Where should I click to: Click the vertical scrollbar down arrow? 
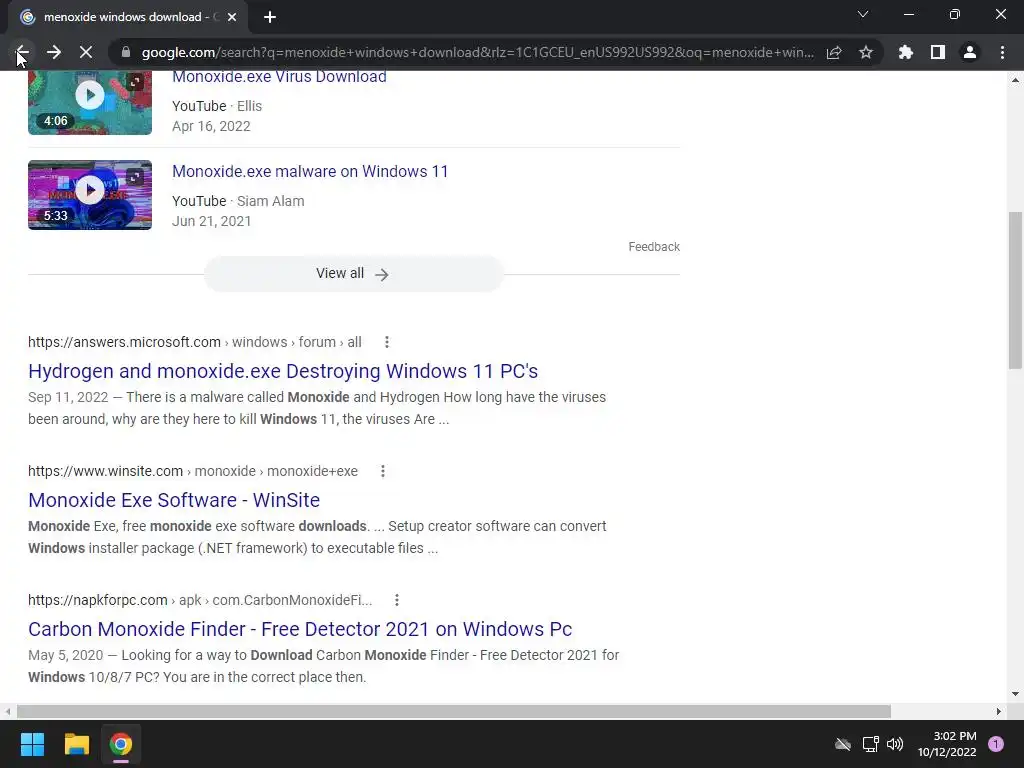click(x=1015, y=694)
